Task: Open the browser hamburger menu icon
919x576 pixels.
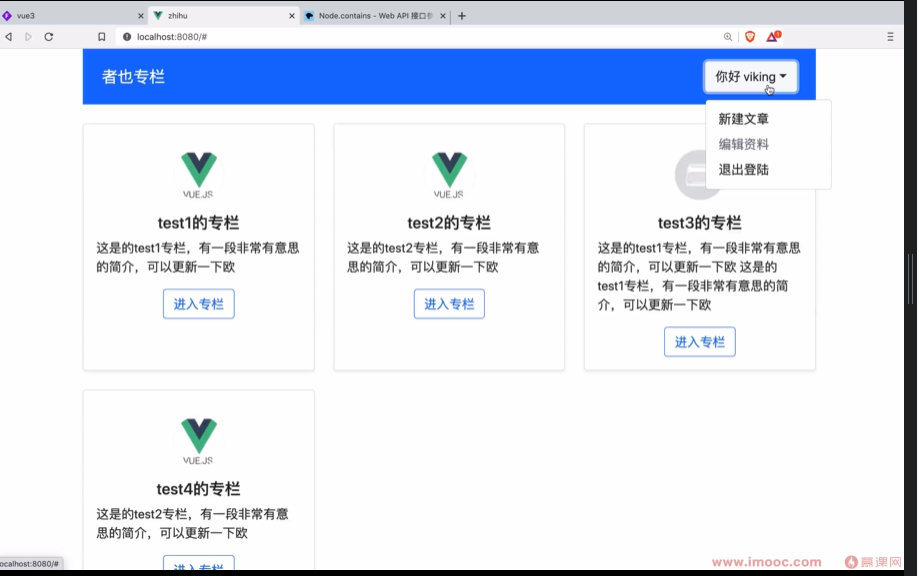Action: [890, 36]
